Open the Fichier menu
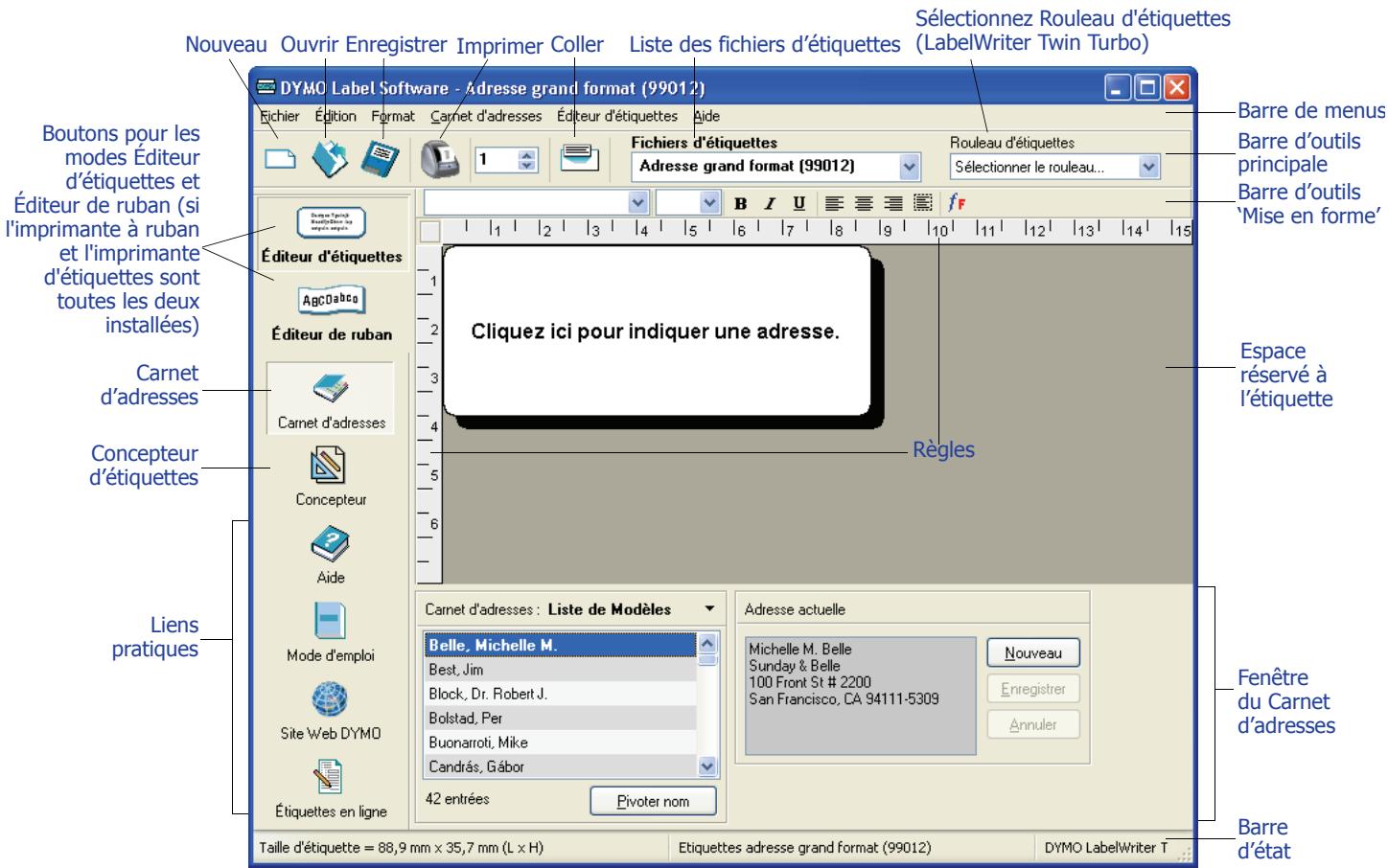The image size is (1388, 868). (x=279, y=116)
